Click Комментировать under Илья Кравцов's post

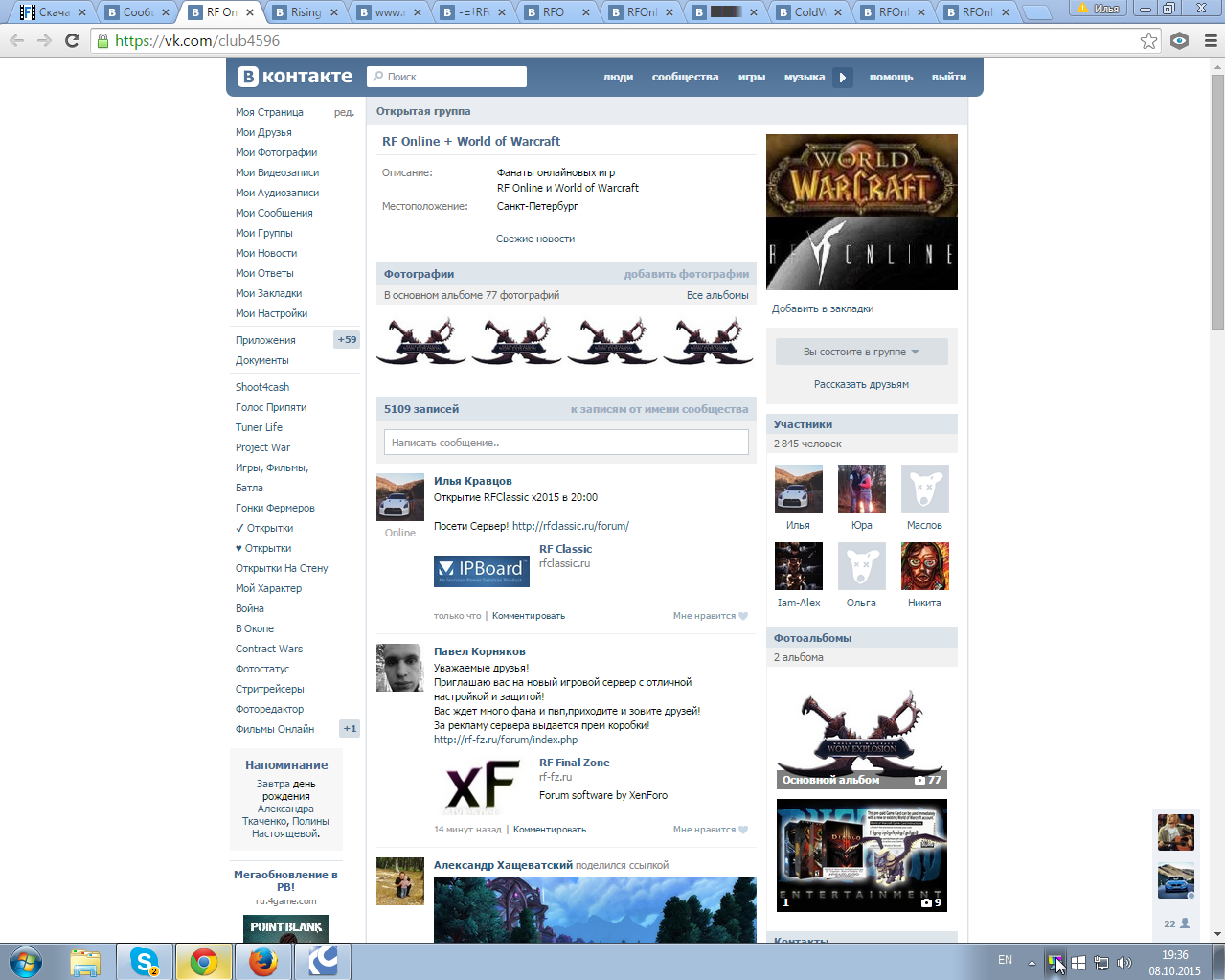pyautogui.click(x=529, y=616)
